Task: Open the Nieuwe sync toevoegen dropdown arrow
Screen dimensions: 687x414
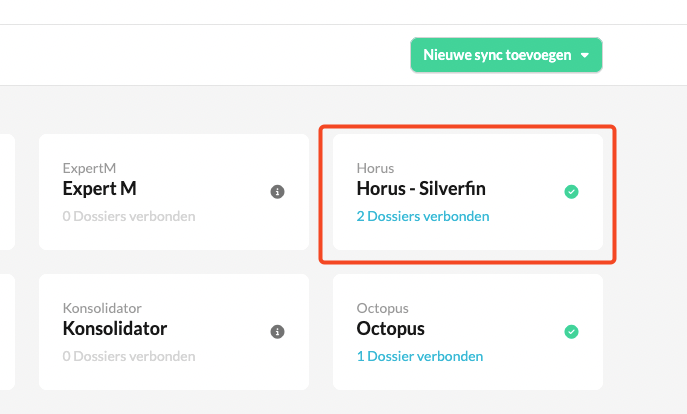Action: click(585, 55)
